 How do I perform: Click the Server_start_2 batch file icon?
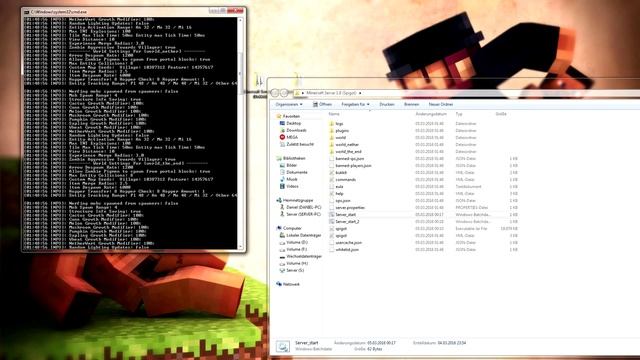331,221
